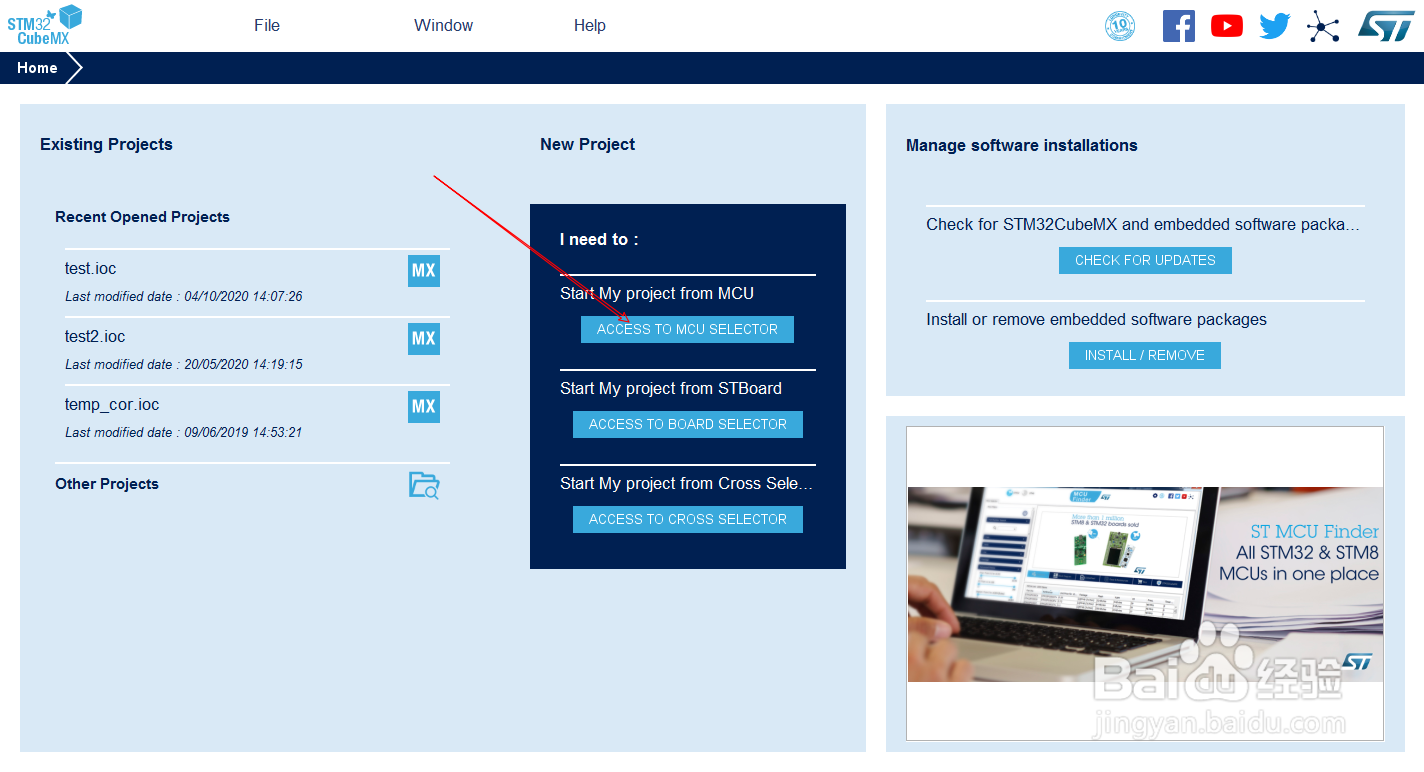The height and width of the screenshot is (772, 1424).
Task: Click 'Check for STM32CubeMX and embedded software' text
Action: (1143, 225)
